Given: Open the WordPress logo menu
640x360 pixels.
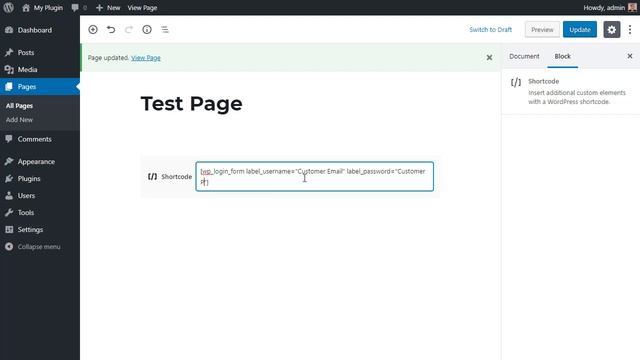Looking at the screenshot, I should pyautogui.click(x=9, y=7).
